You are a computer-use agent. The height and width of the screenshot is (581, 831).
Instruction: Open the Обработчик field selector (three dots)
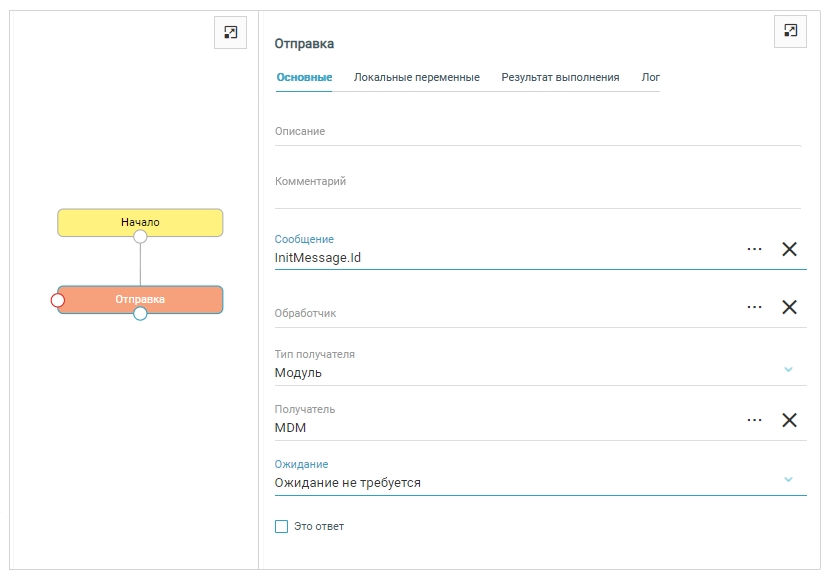pyautogui.click(x=754, y=307)
